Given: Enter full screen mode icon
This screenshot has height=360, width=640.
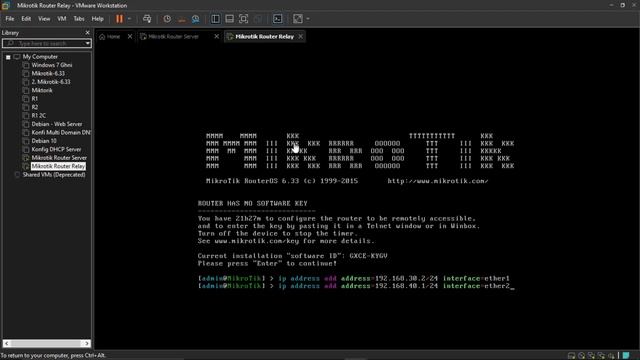Looking at the screenshot, I should click(x=244, y=19).
